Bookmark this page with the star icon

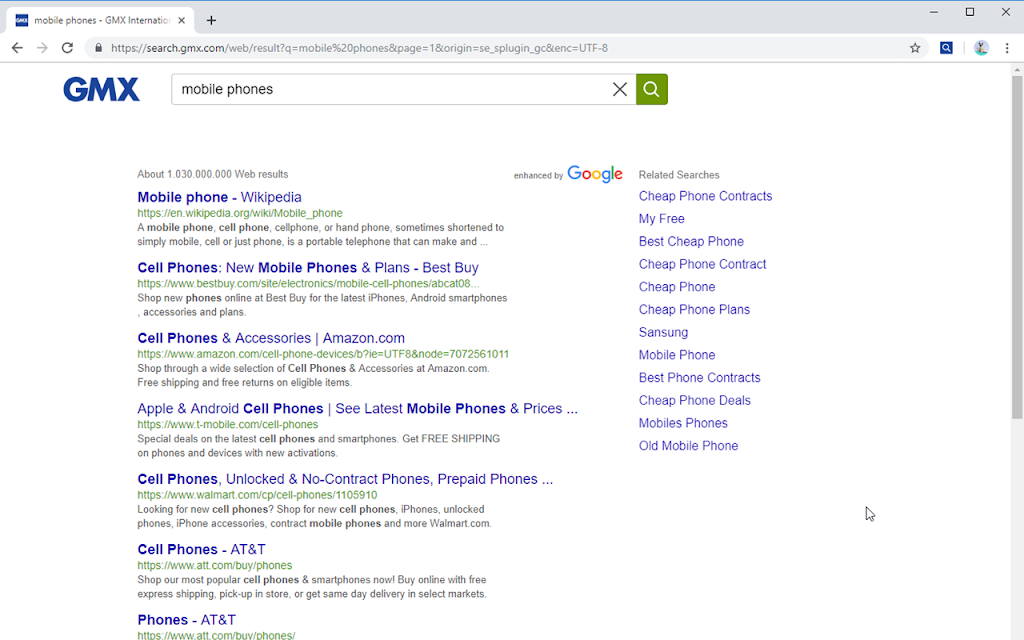click(x=915, y=48)
